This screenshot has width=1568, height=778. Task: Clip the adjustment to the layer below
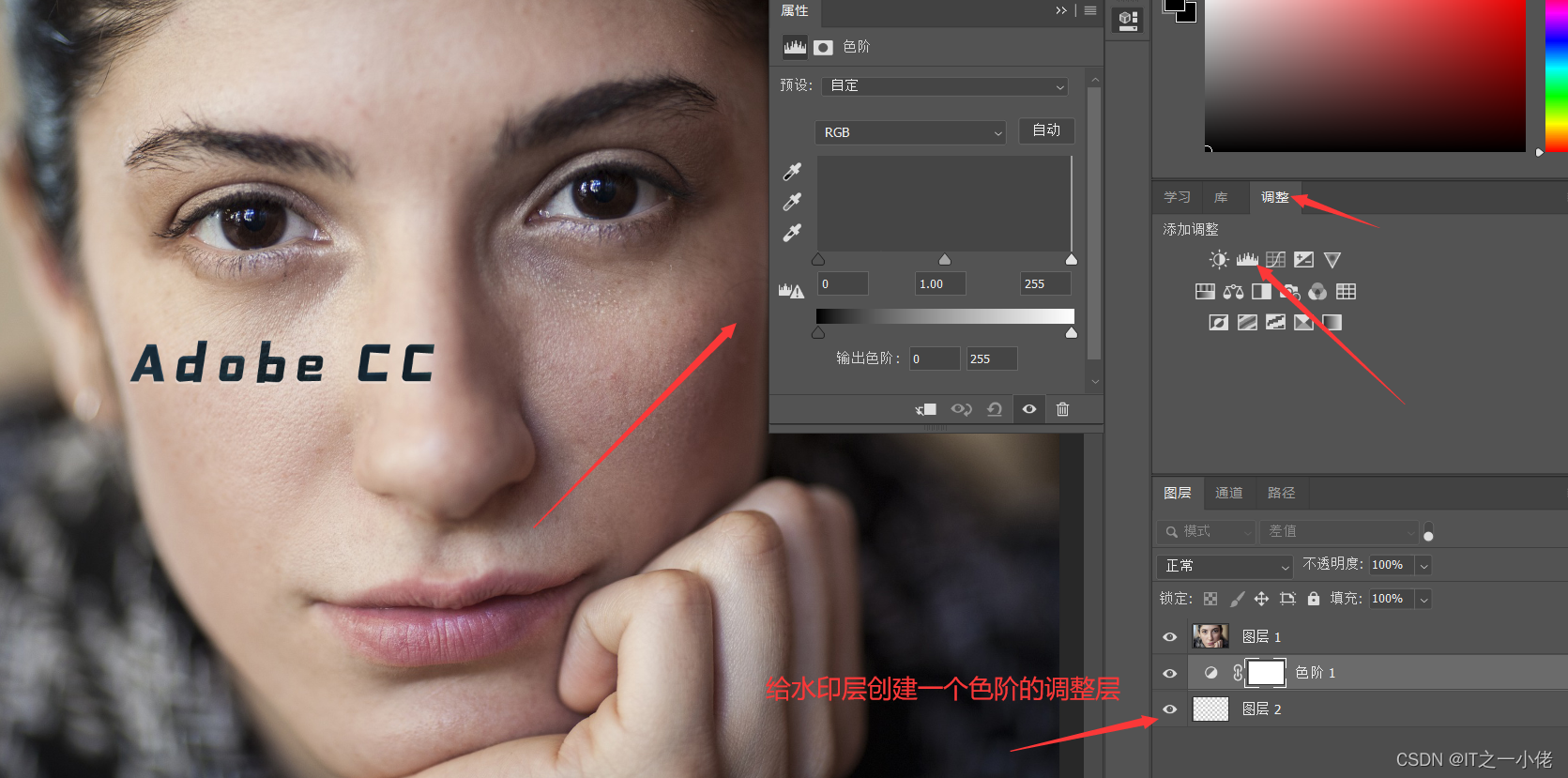tap(926, 409)
